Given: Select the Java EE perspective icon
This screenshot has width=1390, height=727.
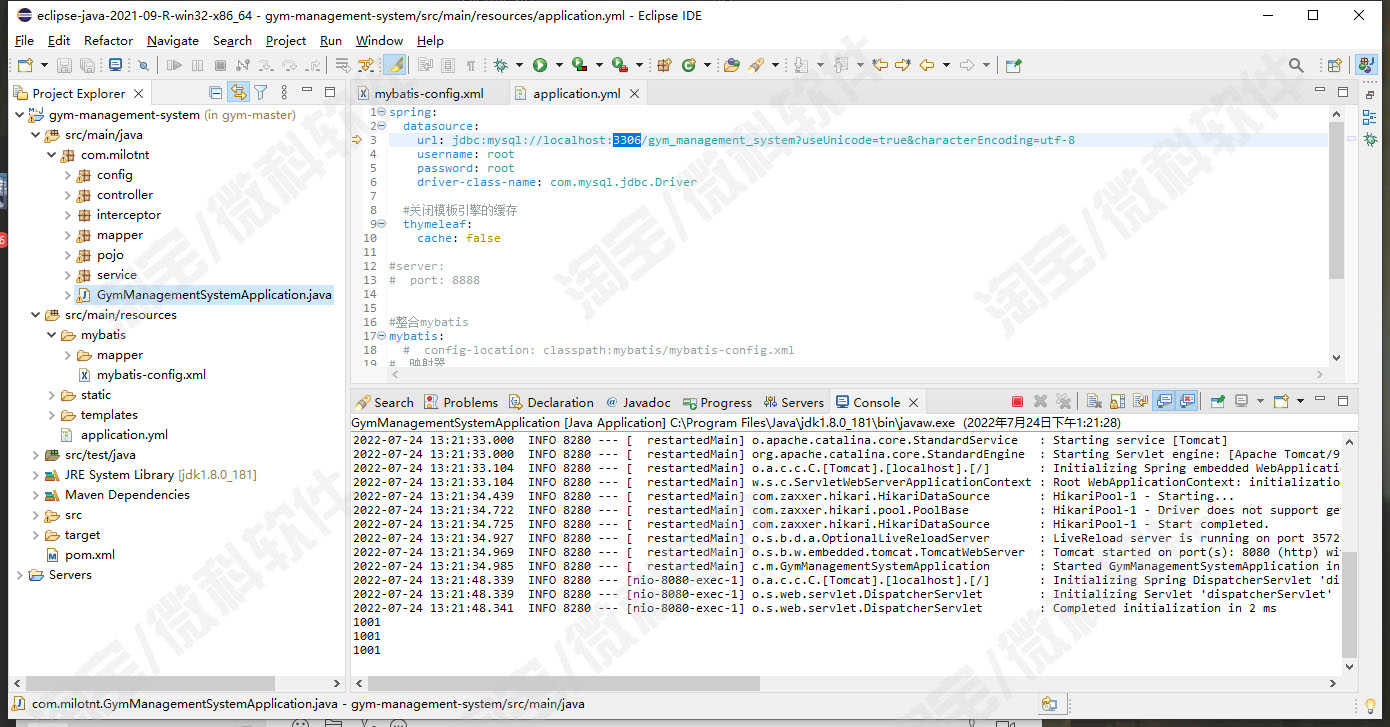Looking at the screenshot, I should pos(1367,65).
